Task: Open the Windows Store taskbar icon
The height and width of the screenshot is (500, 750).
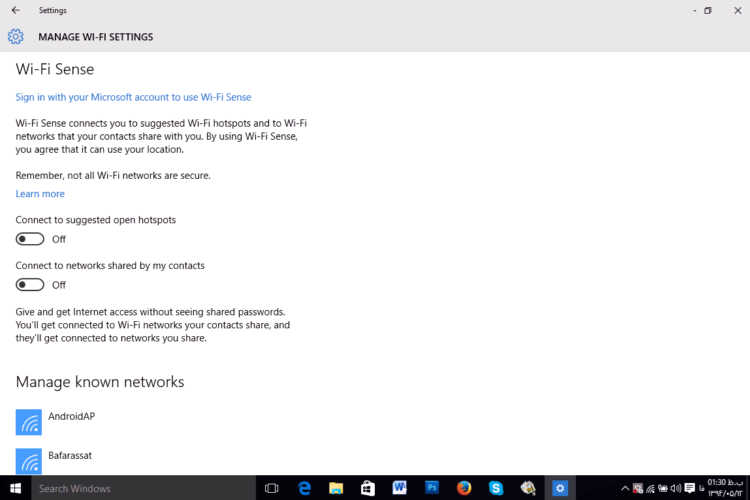Action: [368, 488]
